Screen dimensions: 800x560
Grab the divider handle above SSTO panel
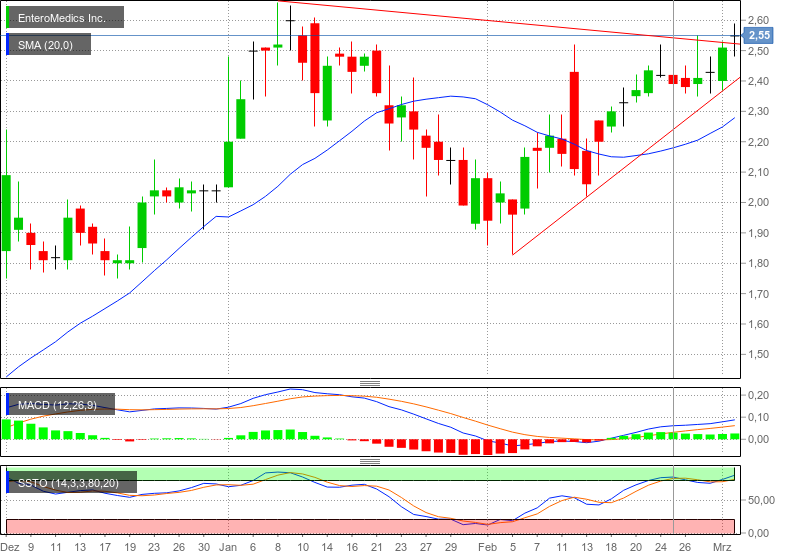pyautogui.click(x=370, y=461)
